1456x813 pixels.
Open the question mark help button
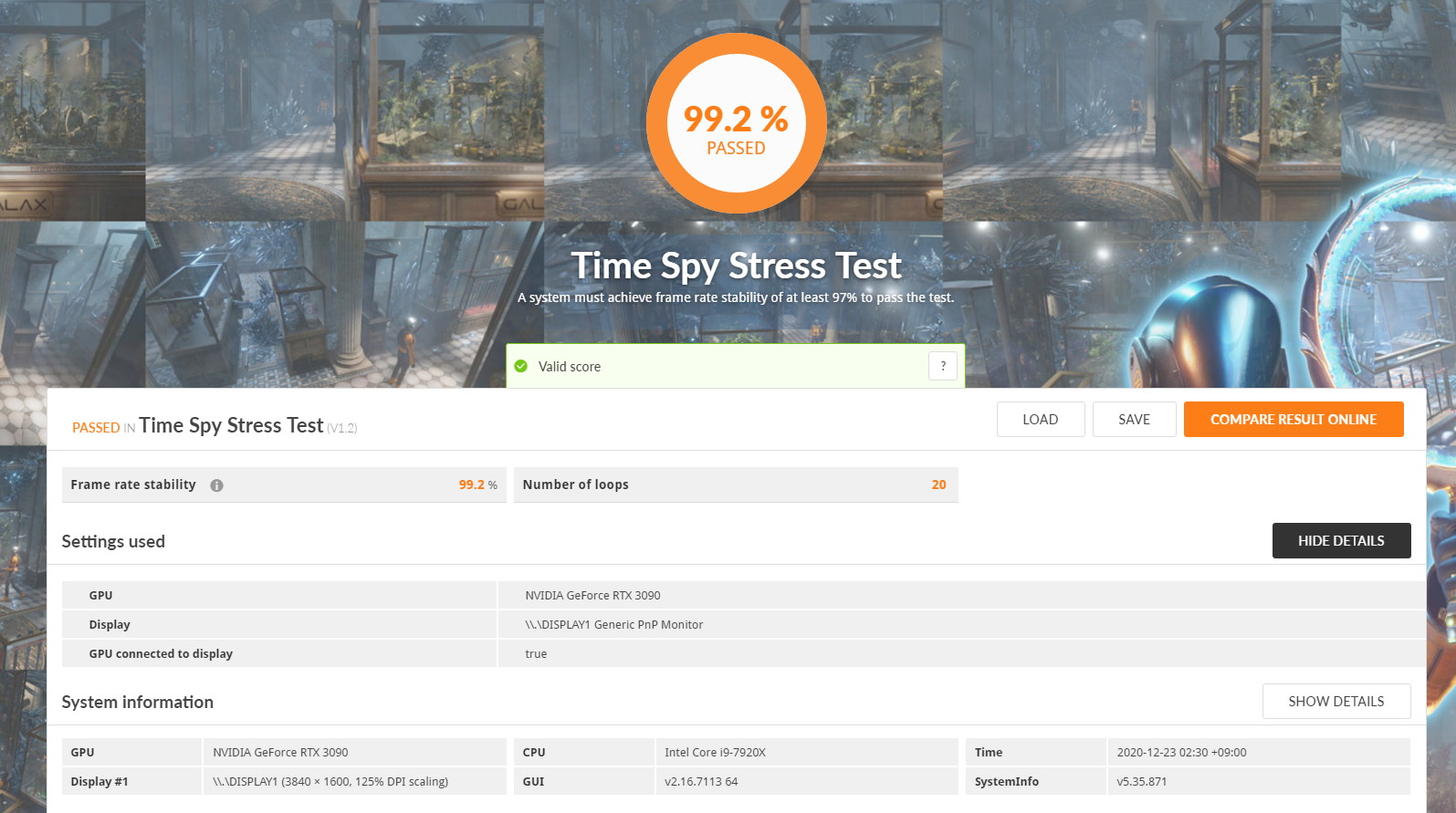[943, 366]
